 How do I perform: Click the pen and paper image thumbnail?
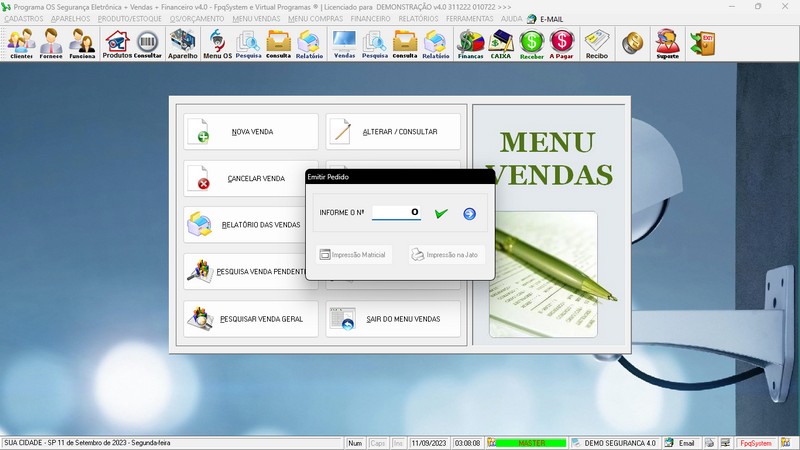pos(543,274)
